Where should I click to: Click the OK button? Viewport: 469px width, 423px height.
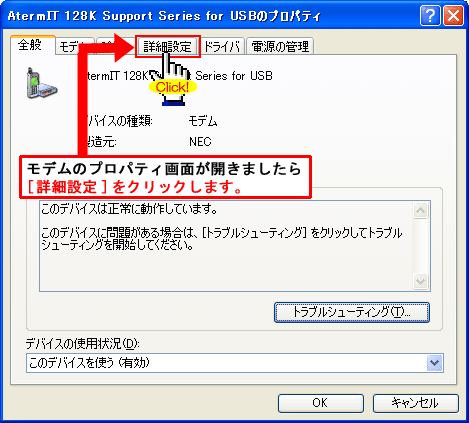[320, 403]
